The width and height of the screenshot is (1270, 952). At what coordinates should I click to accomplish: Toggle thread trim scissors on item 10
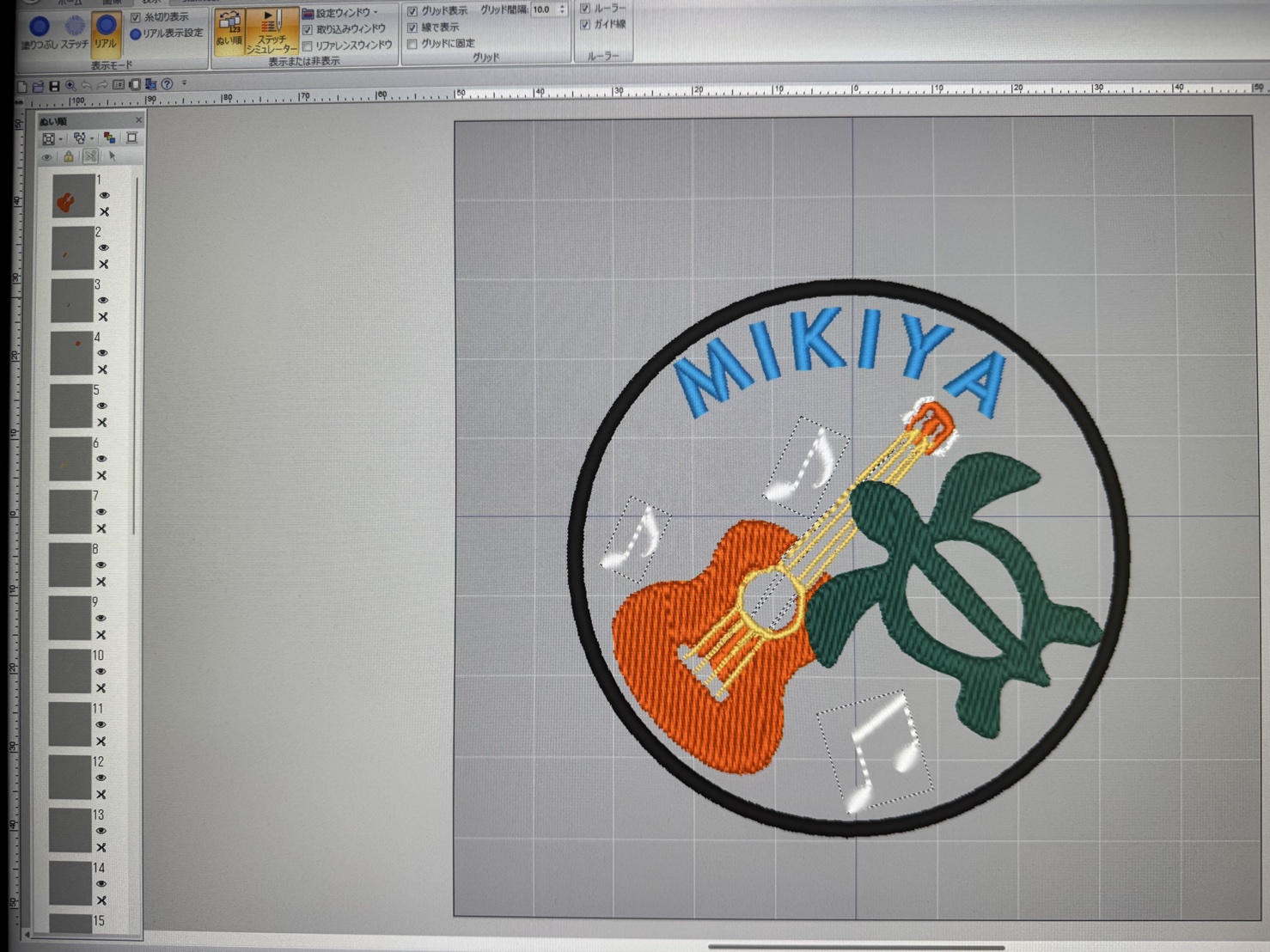(101, 688)
